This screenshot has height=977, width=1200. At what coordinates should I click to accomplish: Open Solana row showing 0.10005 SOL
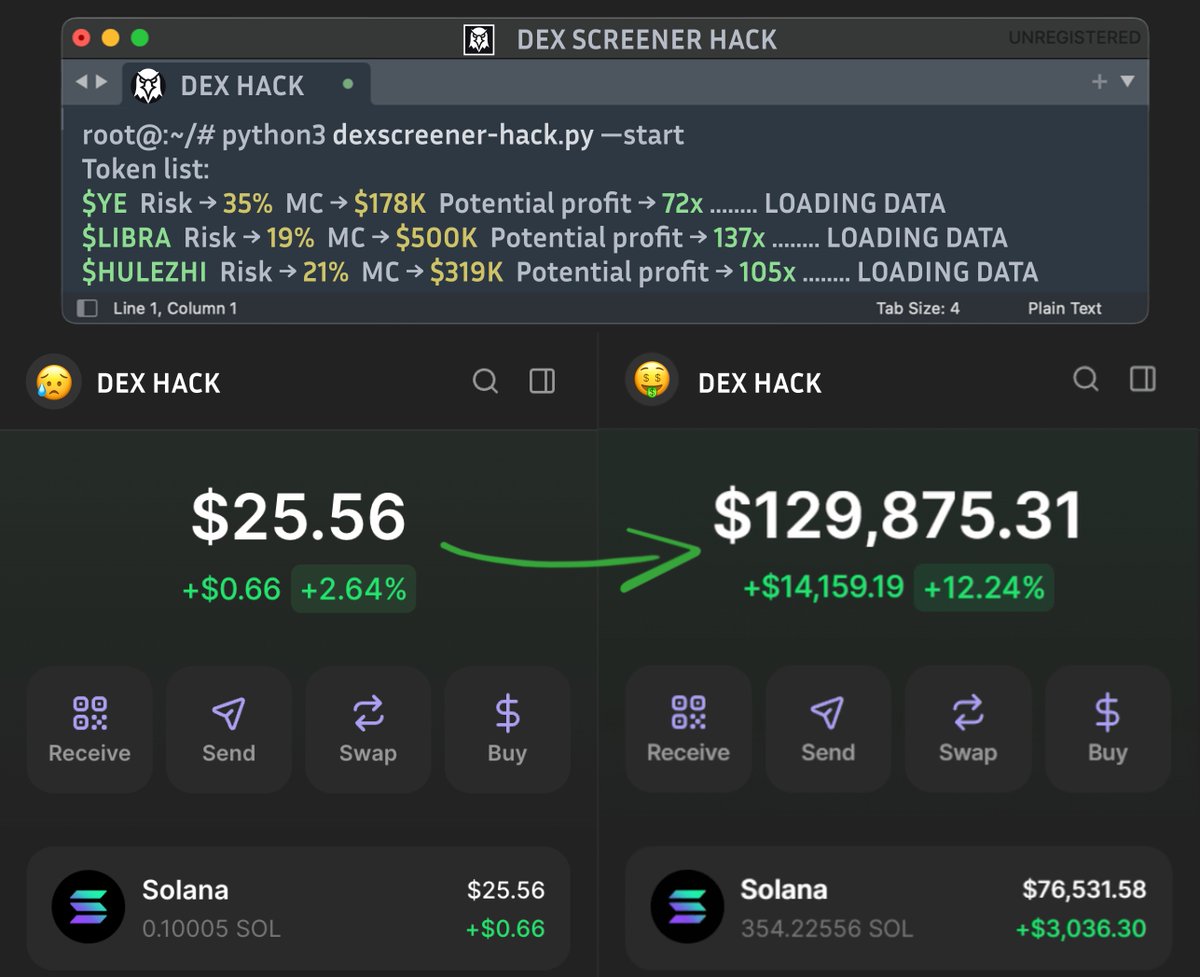298,908
